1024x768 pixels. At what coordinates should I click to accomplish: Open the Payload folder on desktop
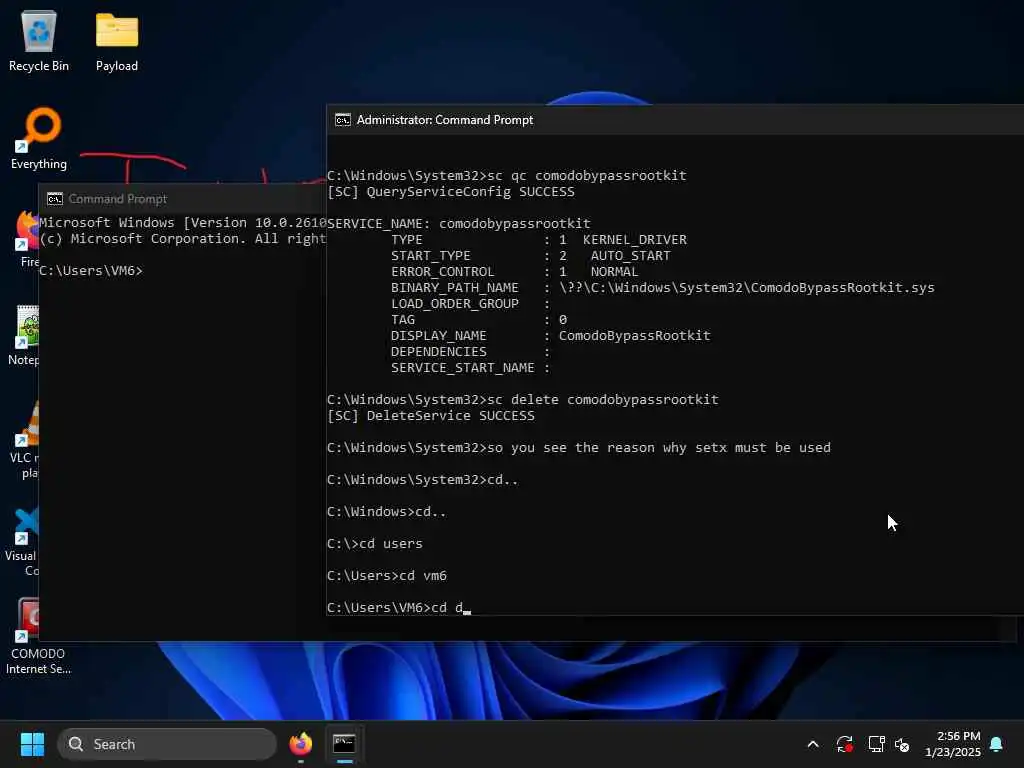pyautogui.click(x=117, y=40)
